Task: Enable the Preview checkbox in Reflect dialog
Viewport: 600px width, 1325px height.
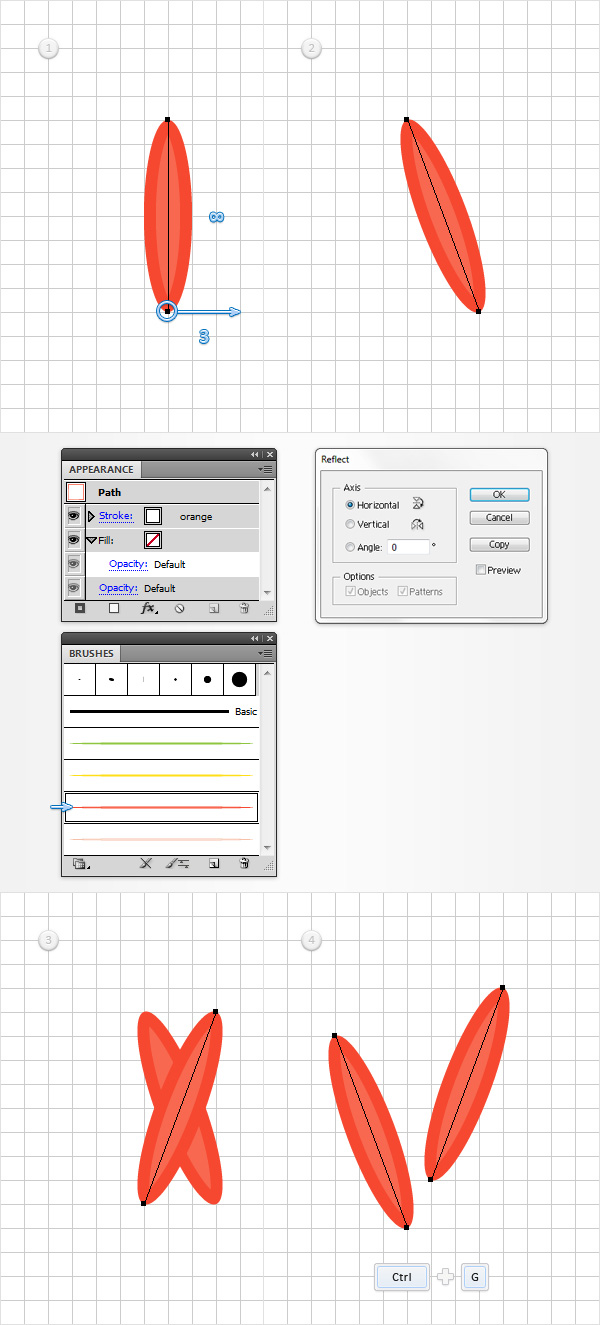Action: [482, 570]
